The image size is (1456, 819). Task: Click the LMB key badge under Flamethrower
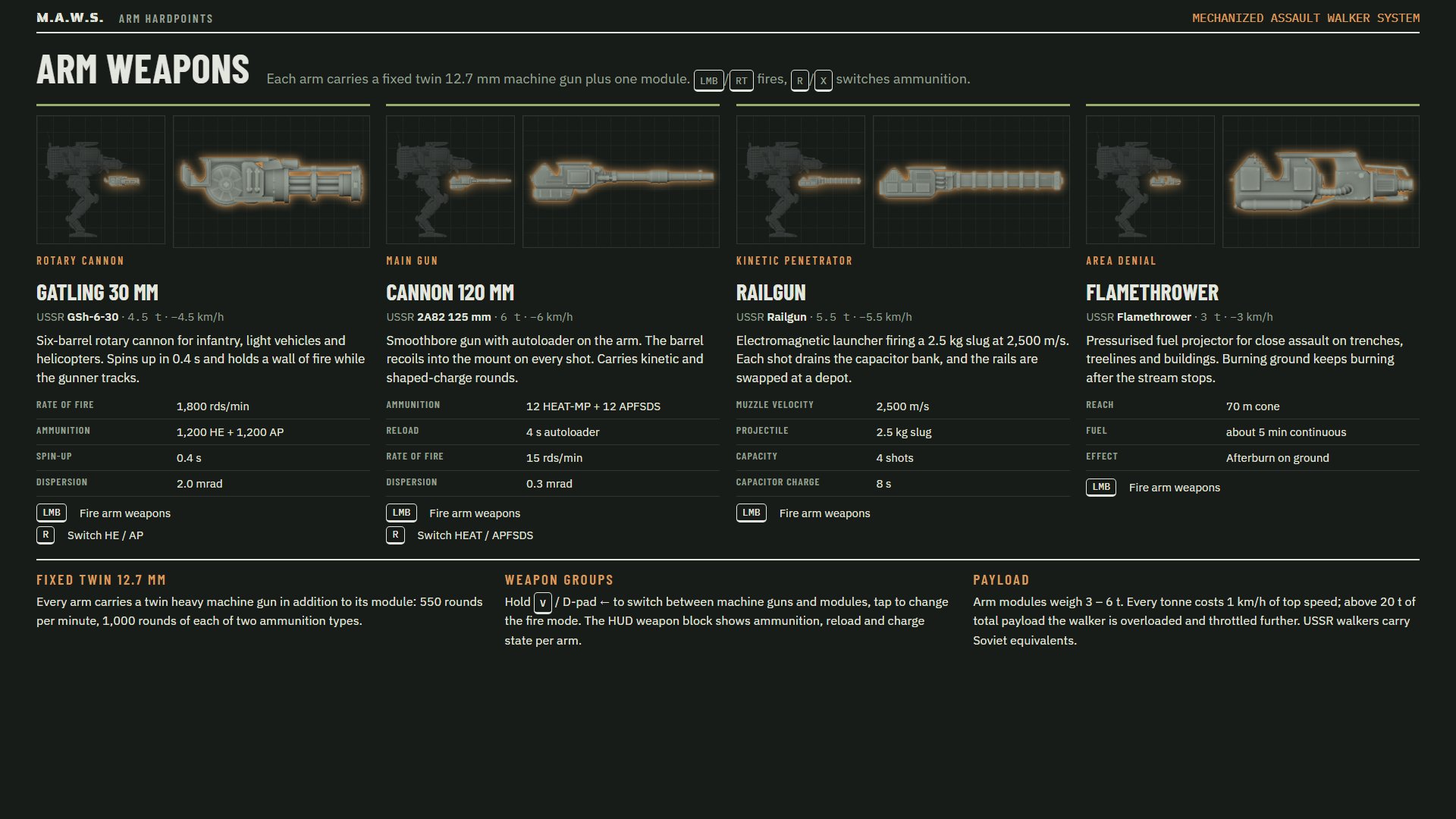[1101, 488]
